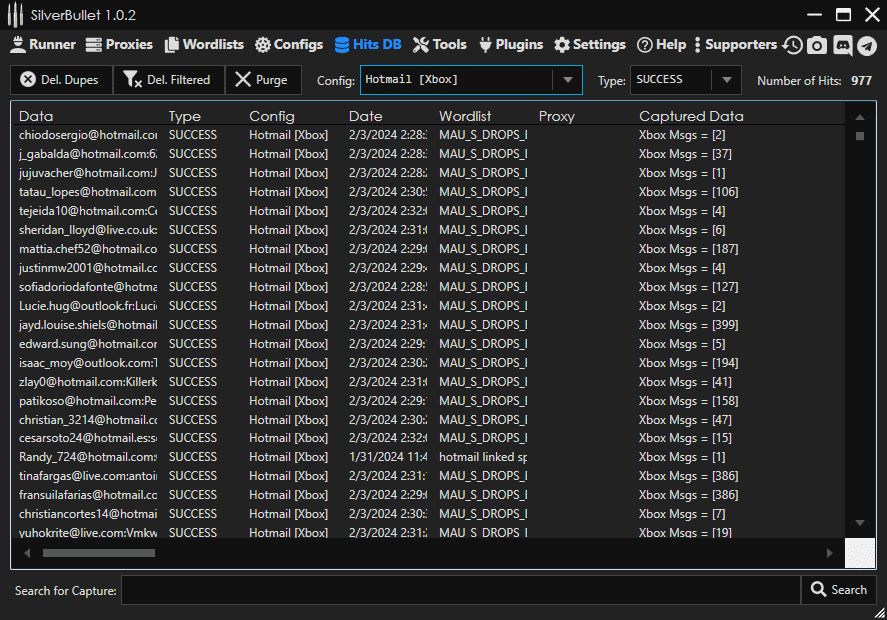The width and height of the screenshot is (887, 620).
Task: Open the Telegram link icon
Action: click(x=866, y=45)
